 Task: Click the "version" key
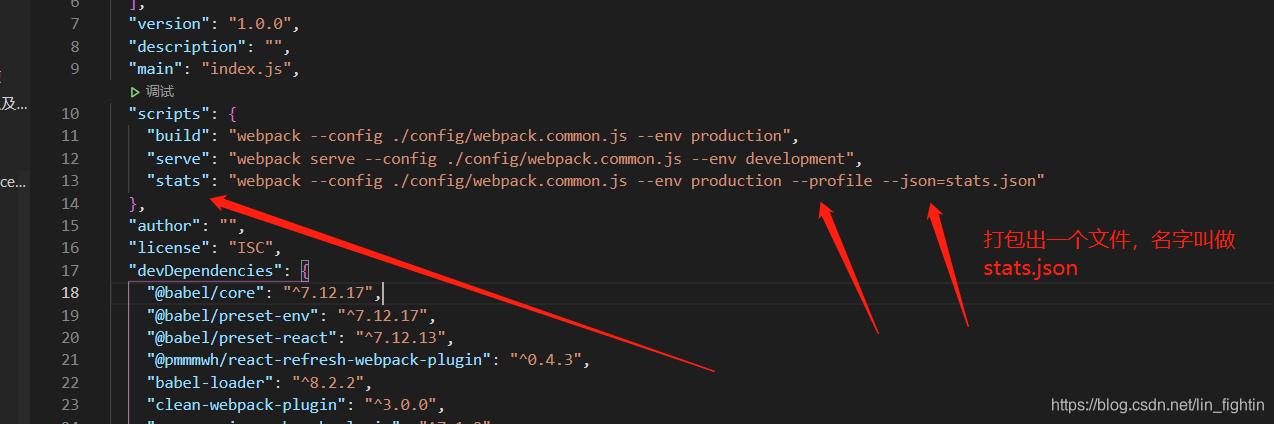pyautogui.click(x=169, y=24)
